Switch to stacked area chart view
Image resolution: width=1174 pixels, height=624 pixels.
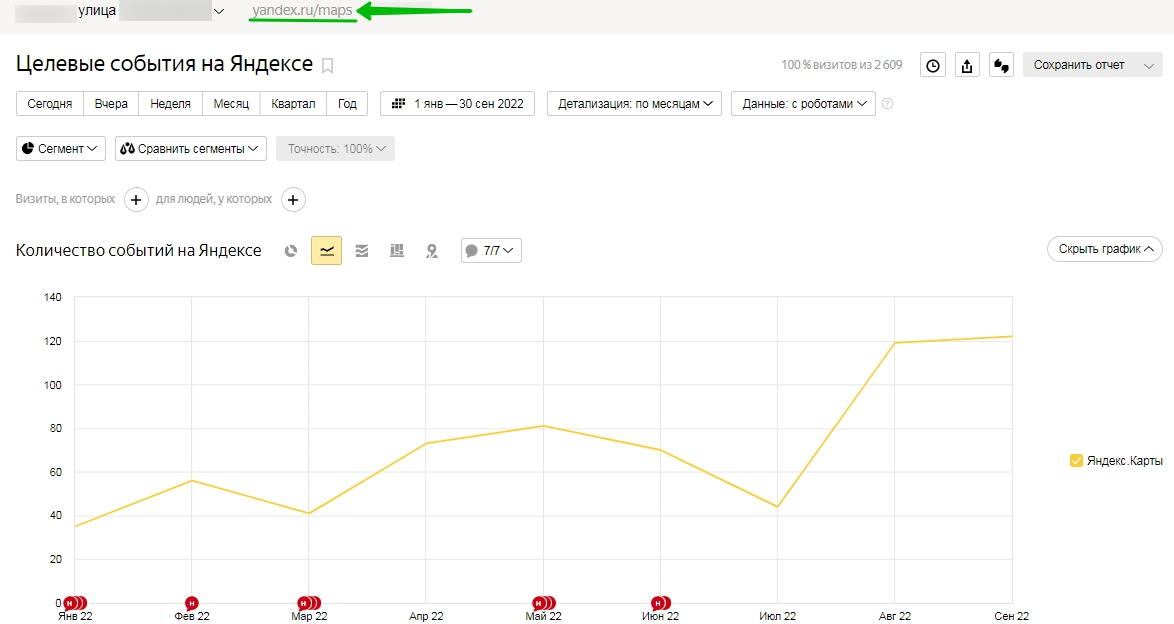coord(362,251)
